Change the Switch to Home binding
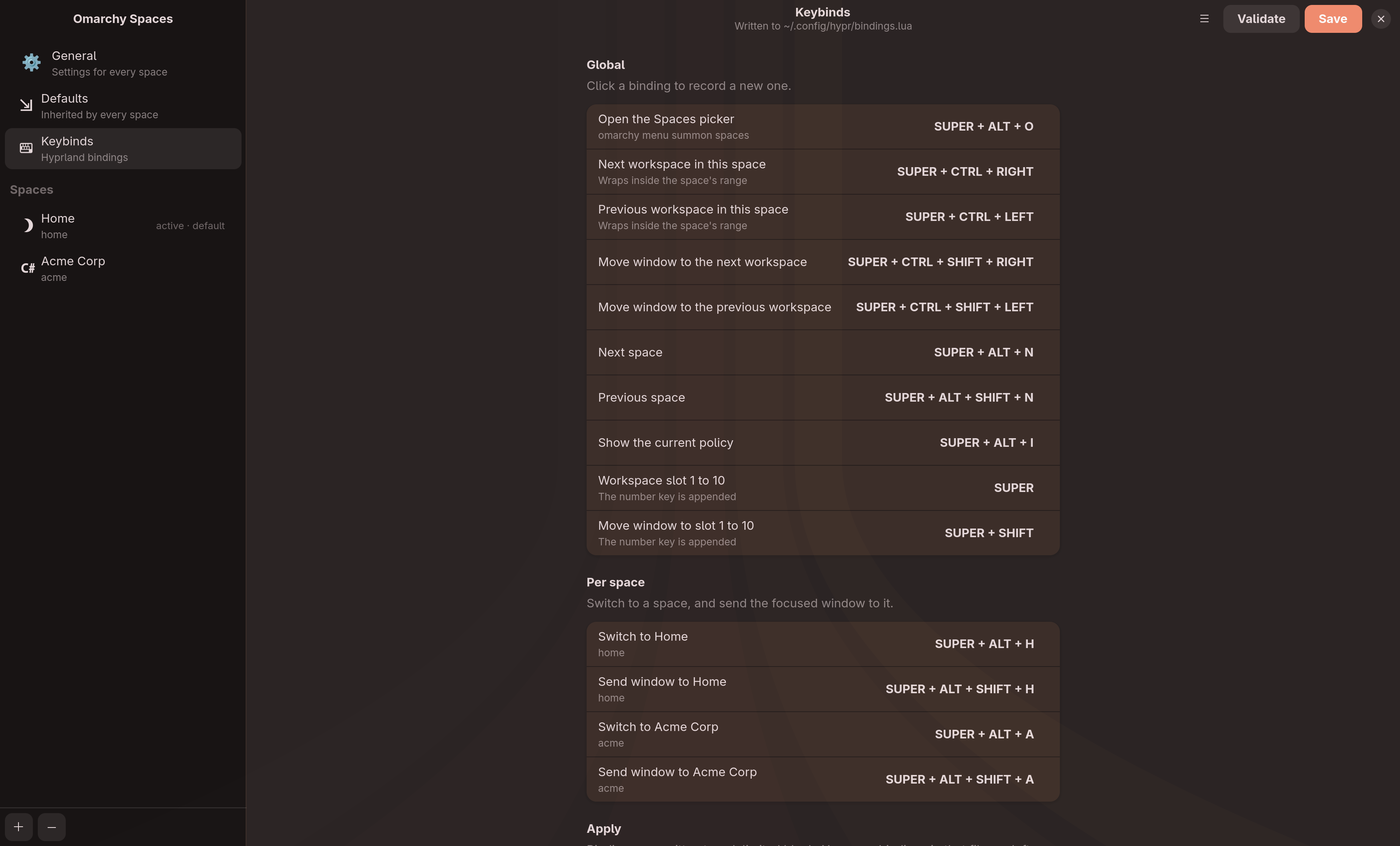 pos(823,644)
